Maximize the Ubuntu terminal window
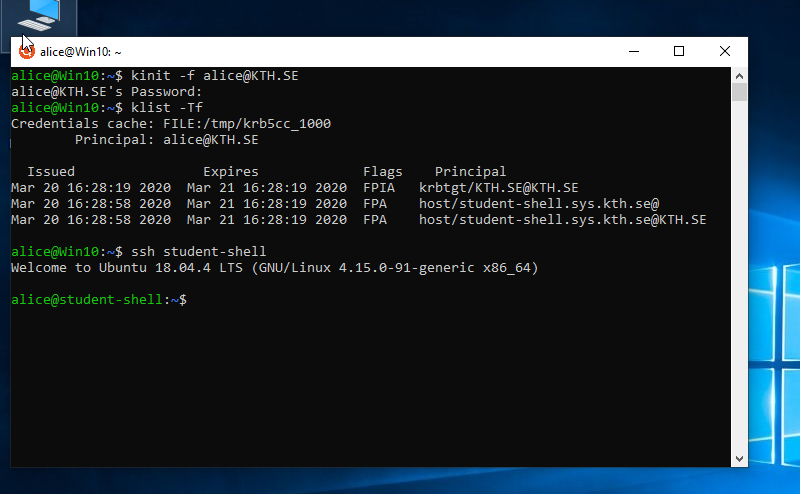 click(x=679, y=51)
